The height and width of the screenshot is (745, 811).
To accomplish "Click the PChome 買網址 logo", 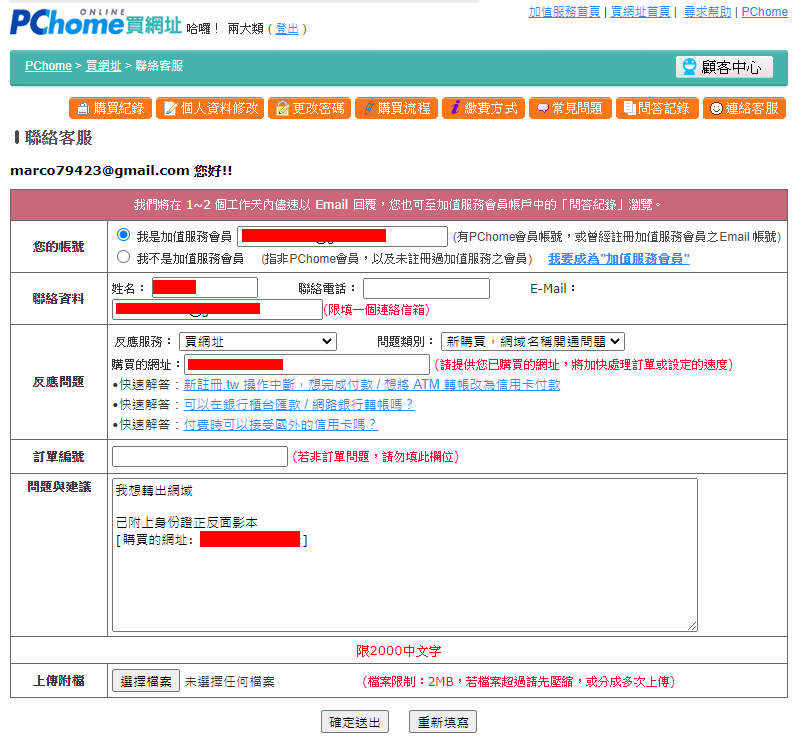I will pyautogui.click(x=96, y=23).
